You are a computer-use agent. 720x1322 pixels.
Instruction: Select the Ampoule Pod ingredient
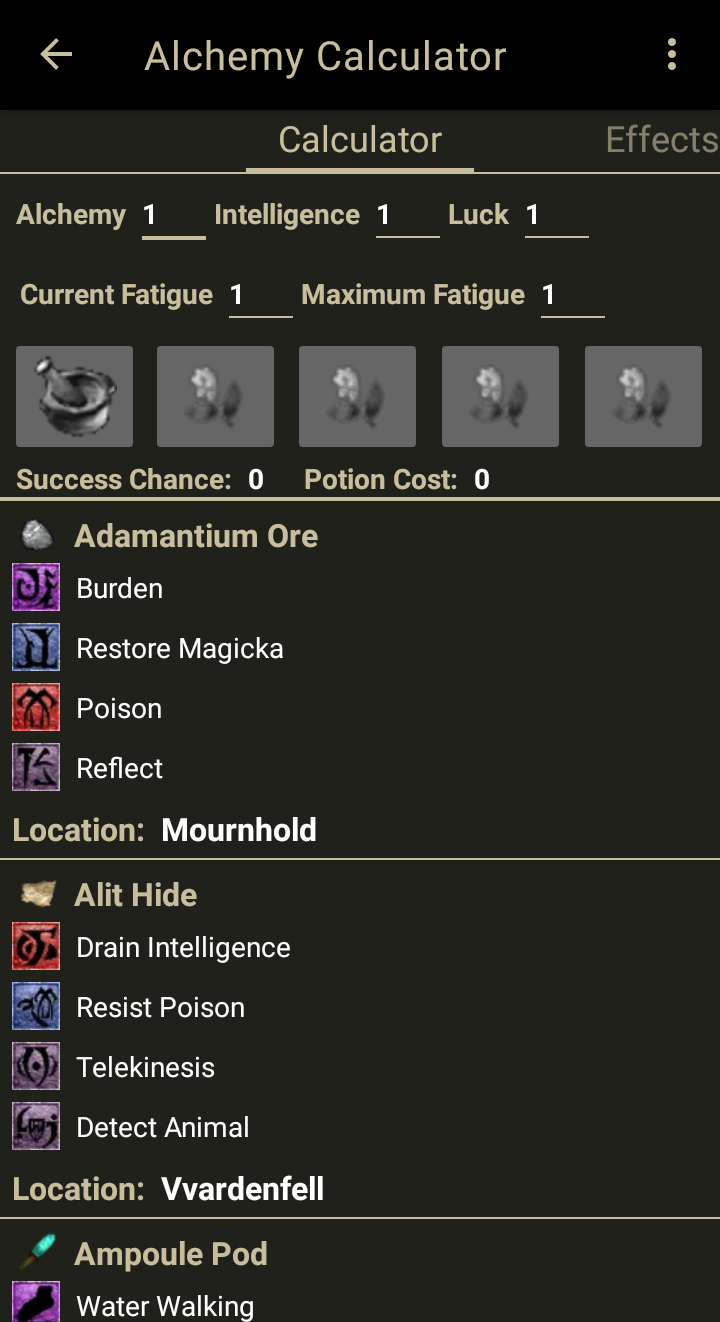point(171,1254)
